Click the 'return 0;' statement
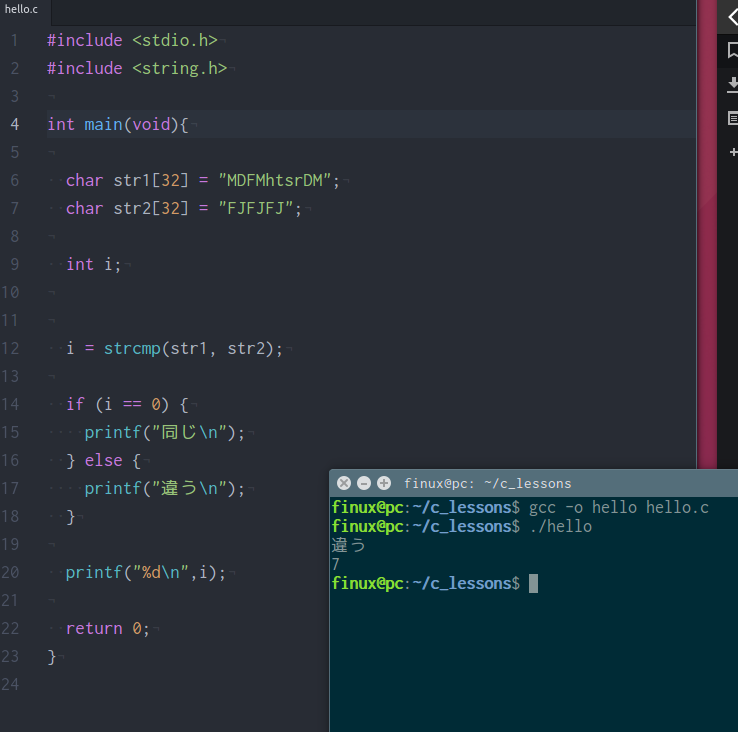738x732 pixels. [x=108, y=628]
